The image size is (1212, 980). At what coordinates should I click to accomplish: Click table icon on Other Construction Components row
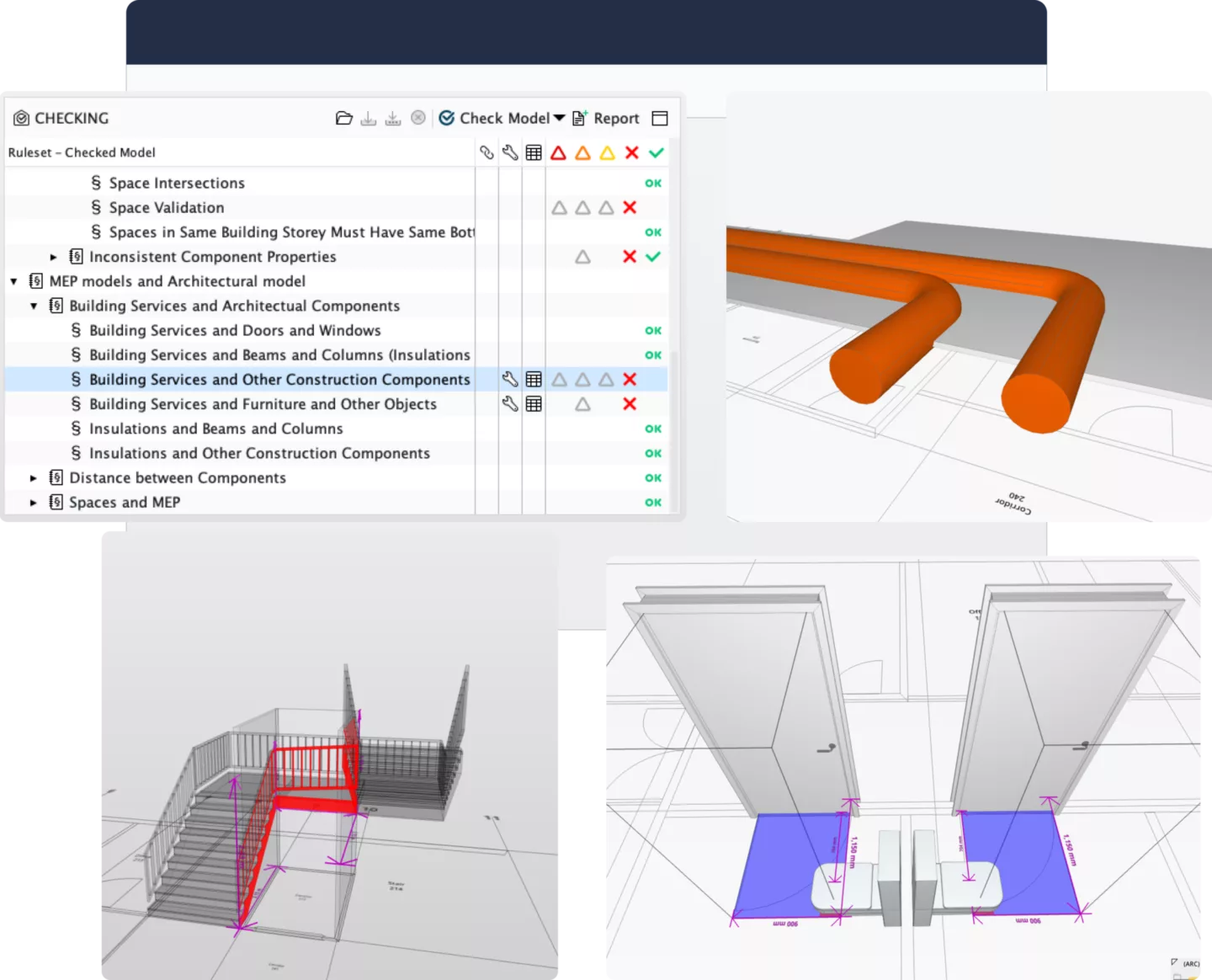click(534, 379)
